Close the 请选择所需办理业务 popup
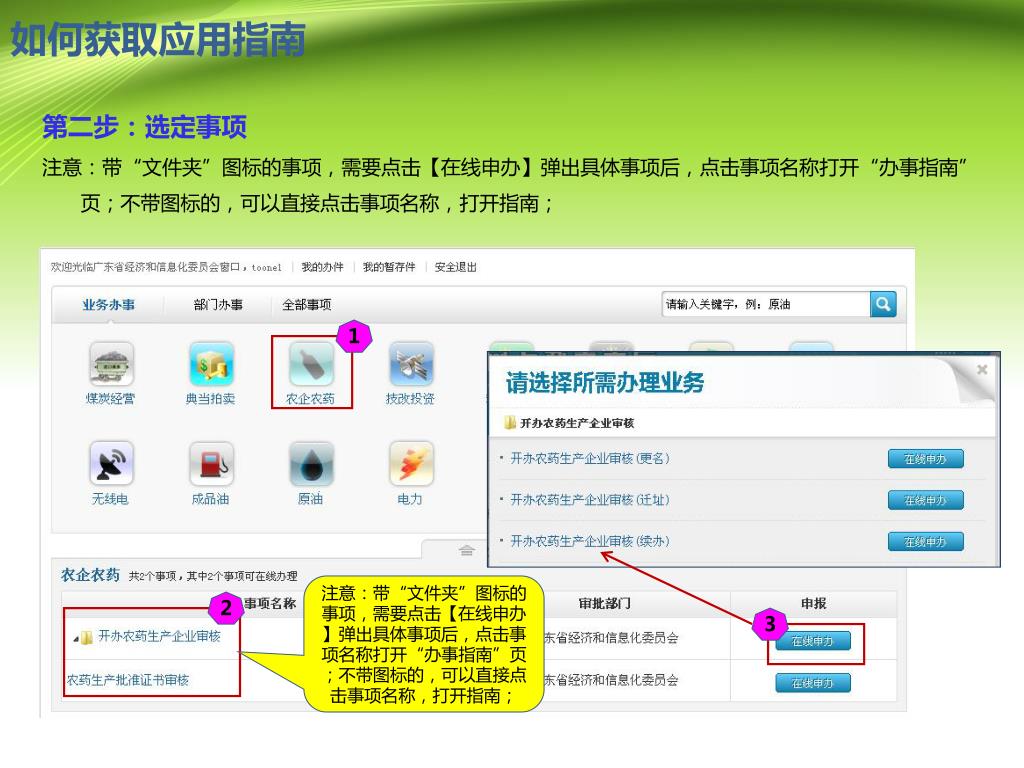The height and width of the screenshot is (768, 1024). [982, 370]
